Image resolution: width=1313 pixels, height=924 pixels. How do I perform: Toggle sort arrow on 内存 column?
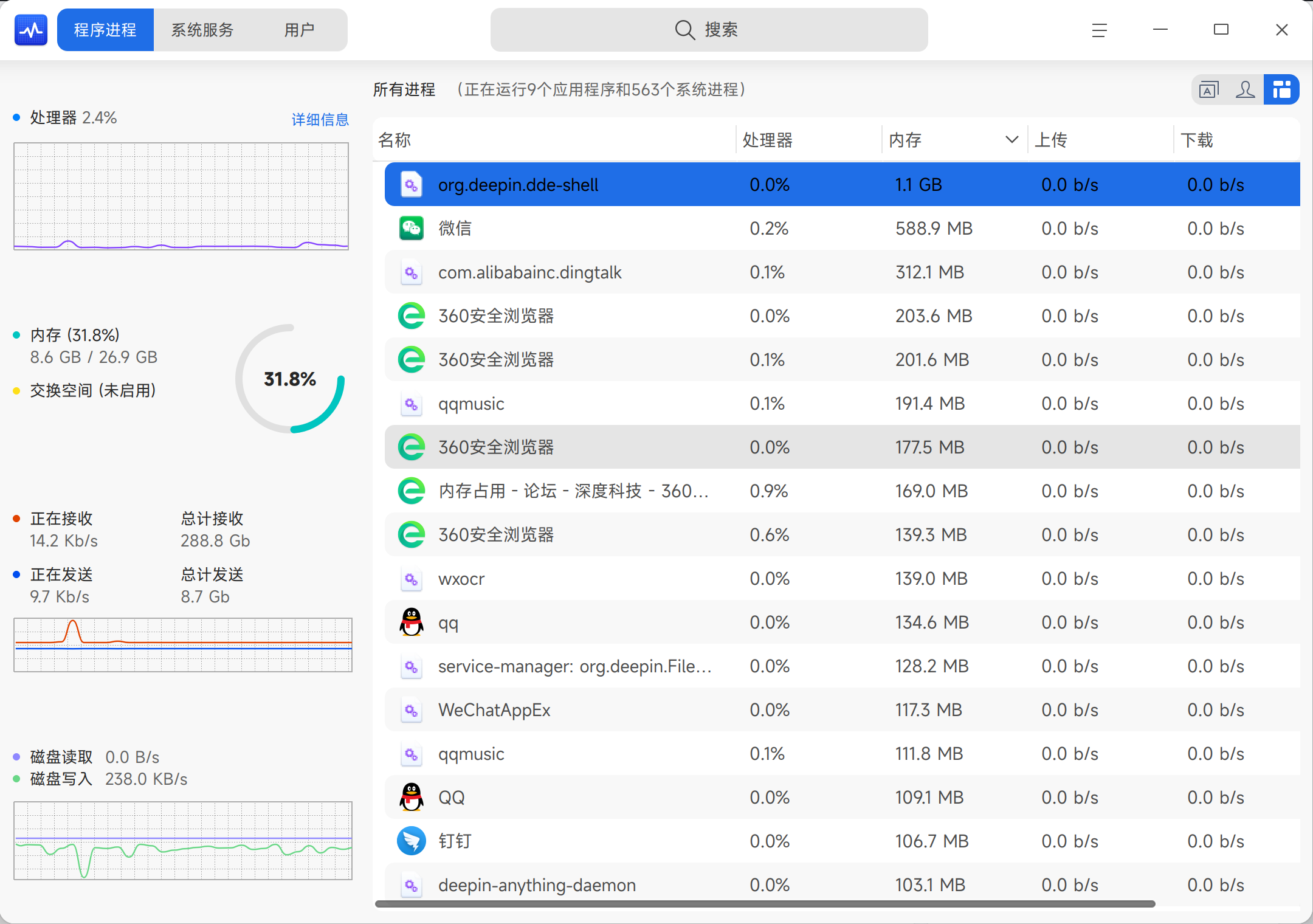tap(1011, 140)
